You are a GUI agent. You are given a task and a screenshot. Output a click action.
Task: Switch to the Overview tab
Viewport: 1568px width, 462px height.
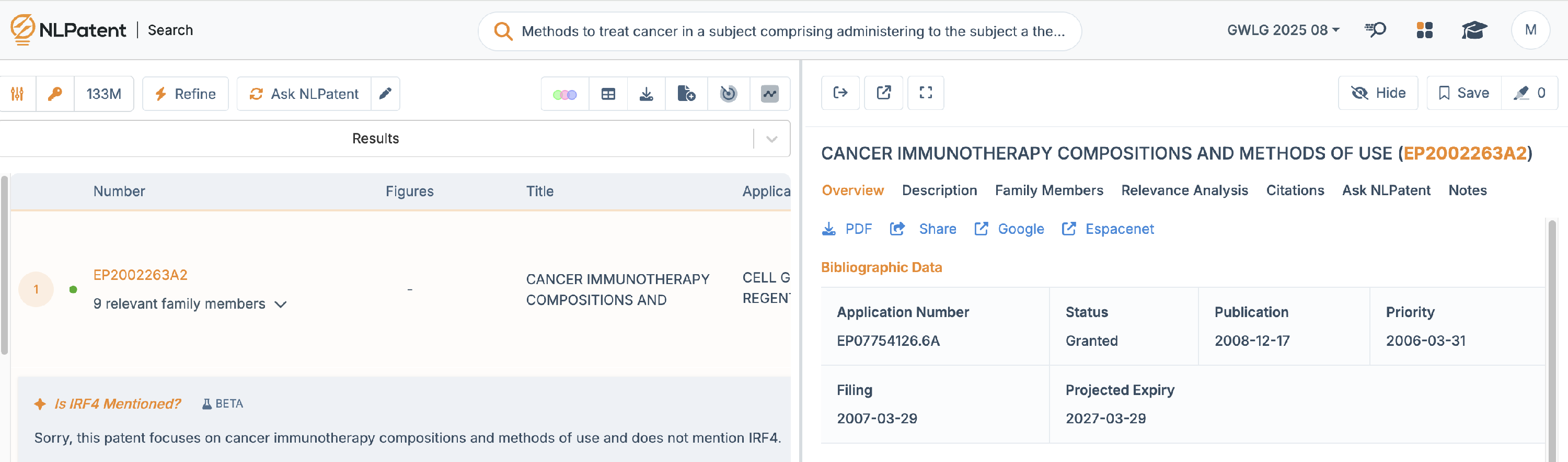pyautogui.click(x=852, y=190)
